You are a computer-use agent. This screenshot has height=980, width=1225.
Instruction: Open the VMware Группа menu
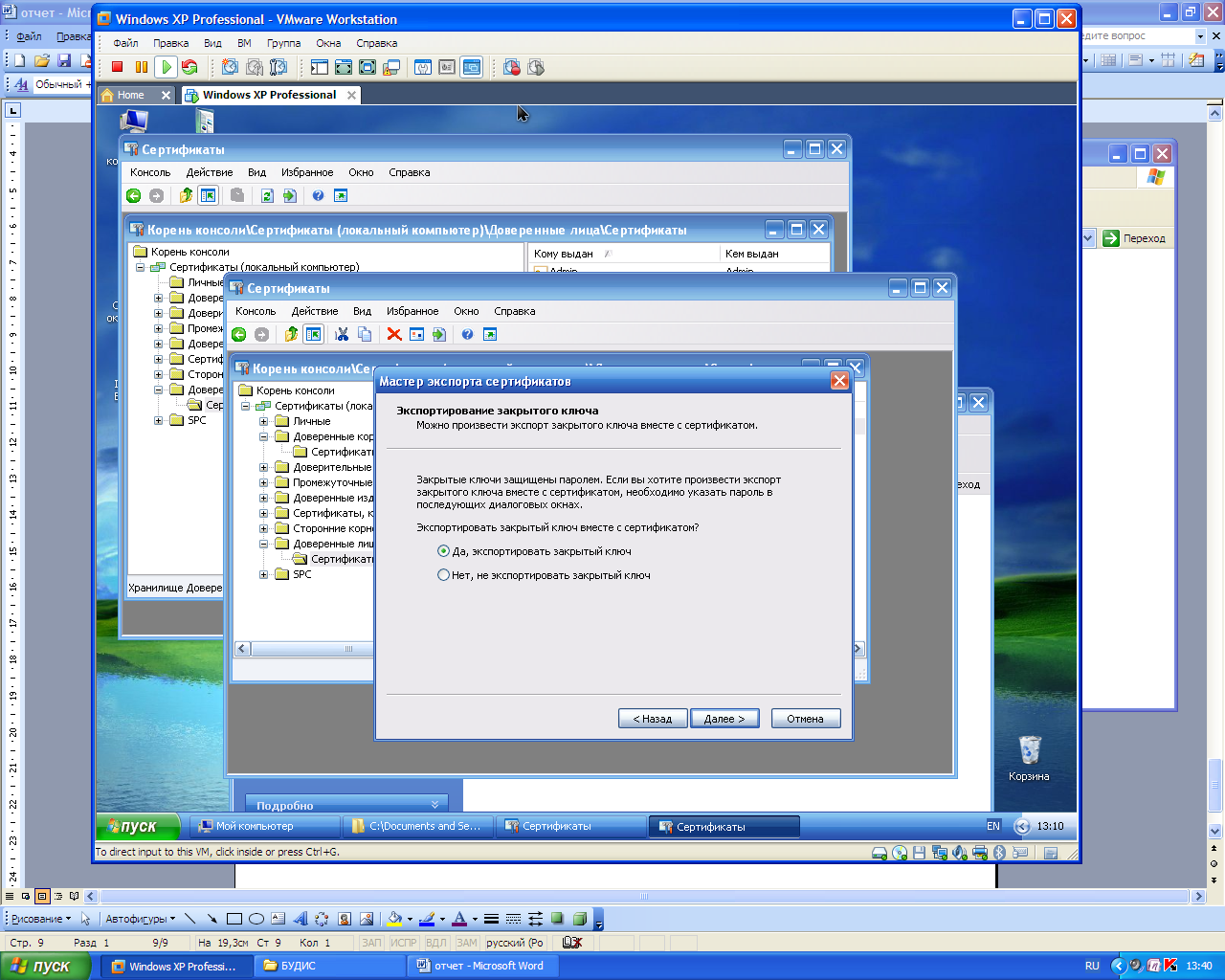283,43
